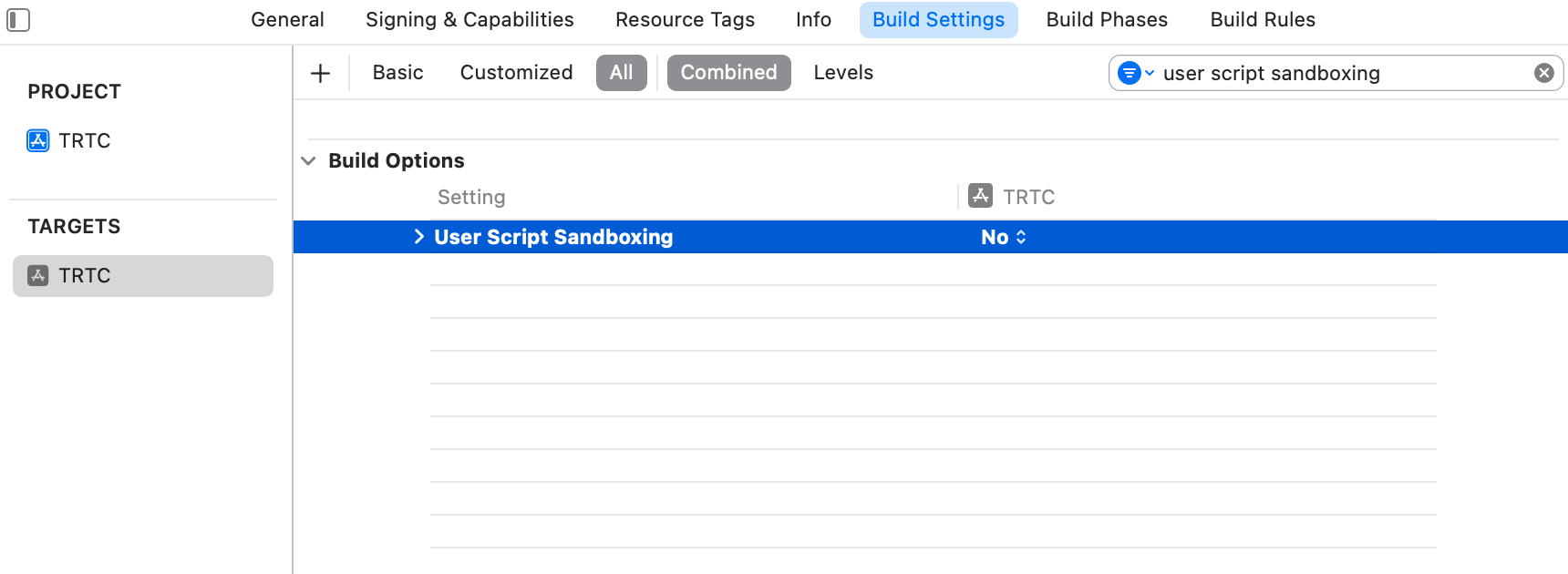Open the No value popup for sandboxing
The width and height of the screenshot is (1568, 574).
[x=1004, y=237]
